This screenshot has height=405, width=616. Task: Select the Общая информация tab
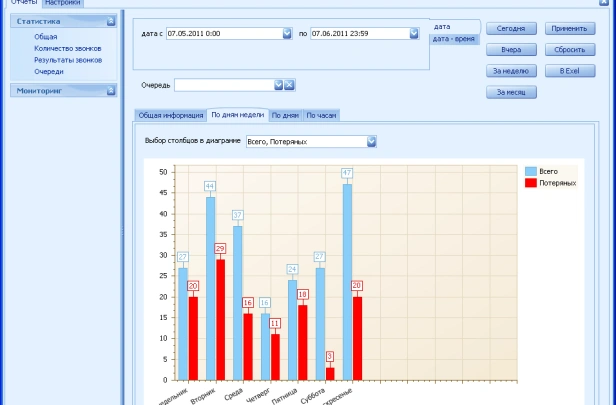pos(170,115)
